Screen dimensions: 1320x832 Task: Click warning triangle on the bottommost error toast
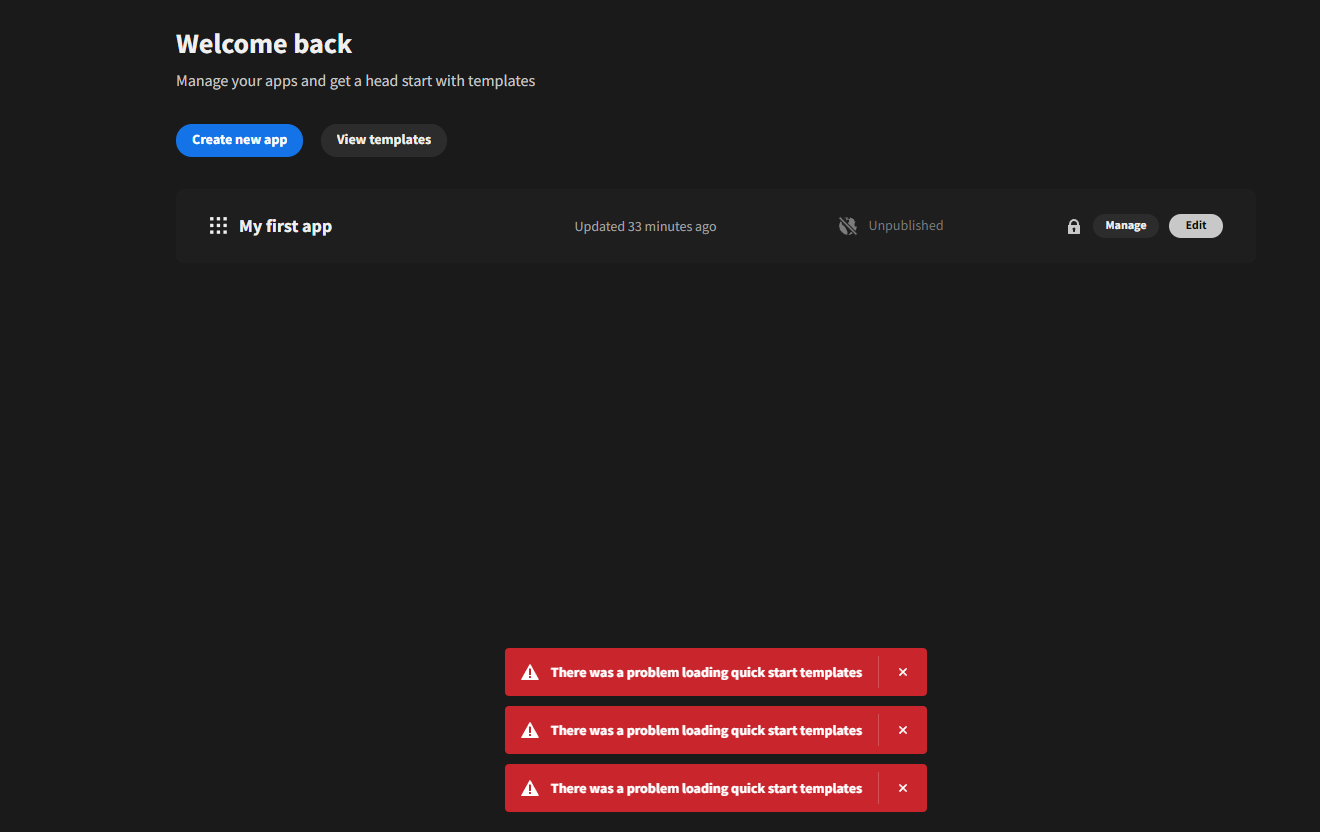tap(530, 788)
